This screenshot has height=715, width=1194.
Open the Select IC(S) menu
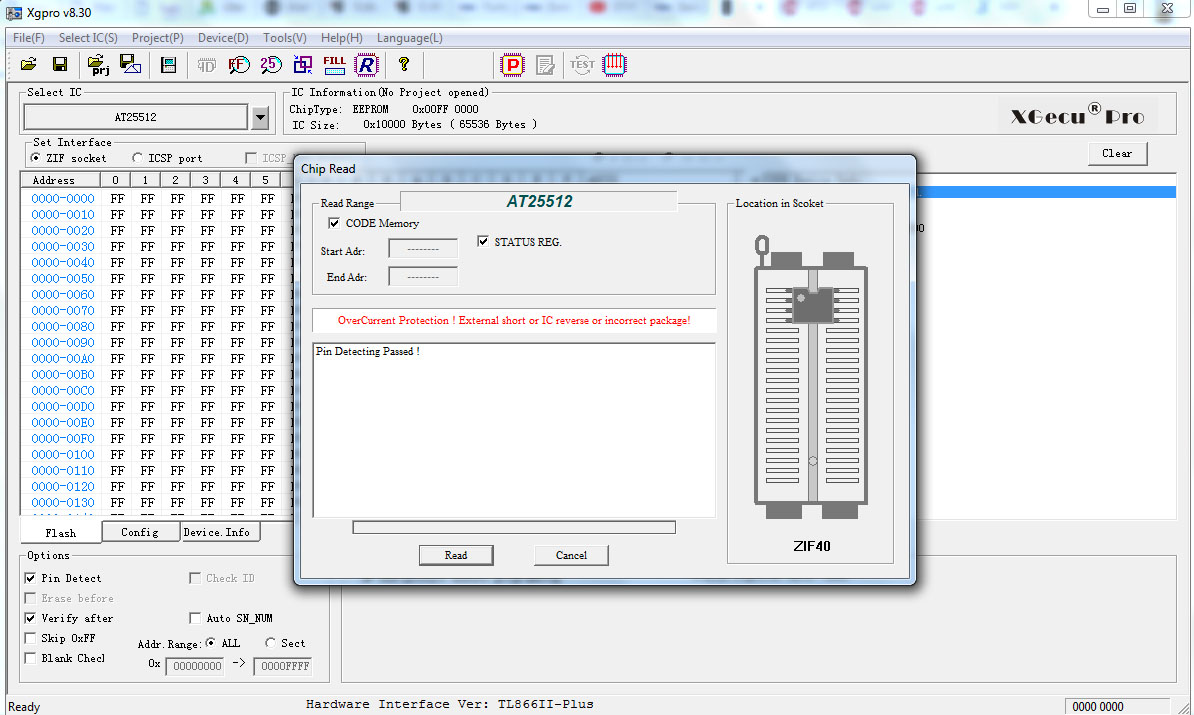[x=88, y=37]
